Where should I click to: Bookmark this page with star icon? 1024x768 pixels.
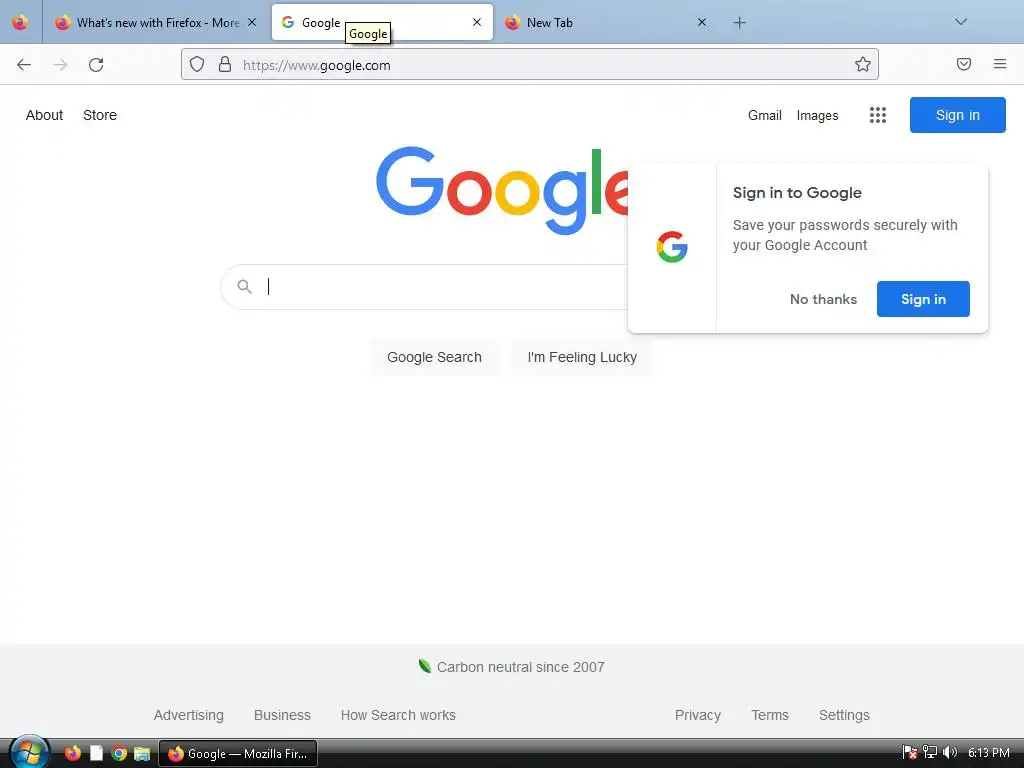tap(863, 64)
